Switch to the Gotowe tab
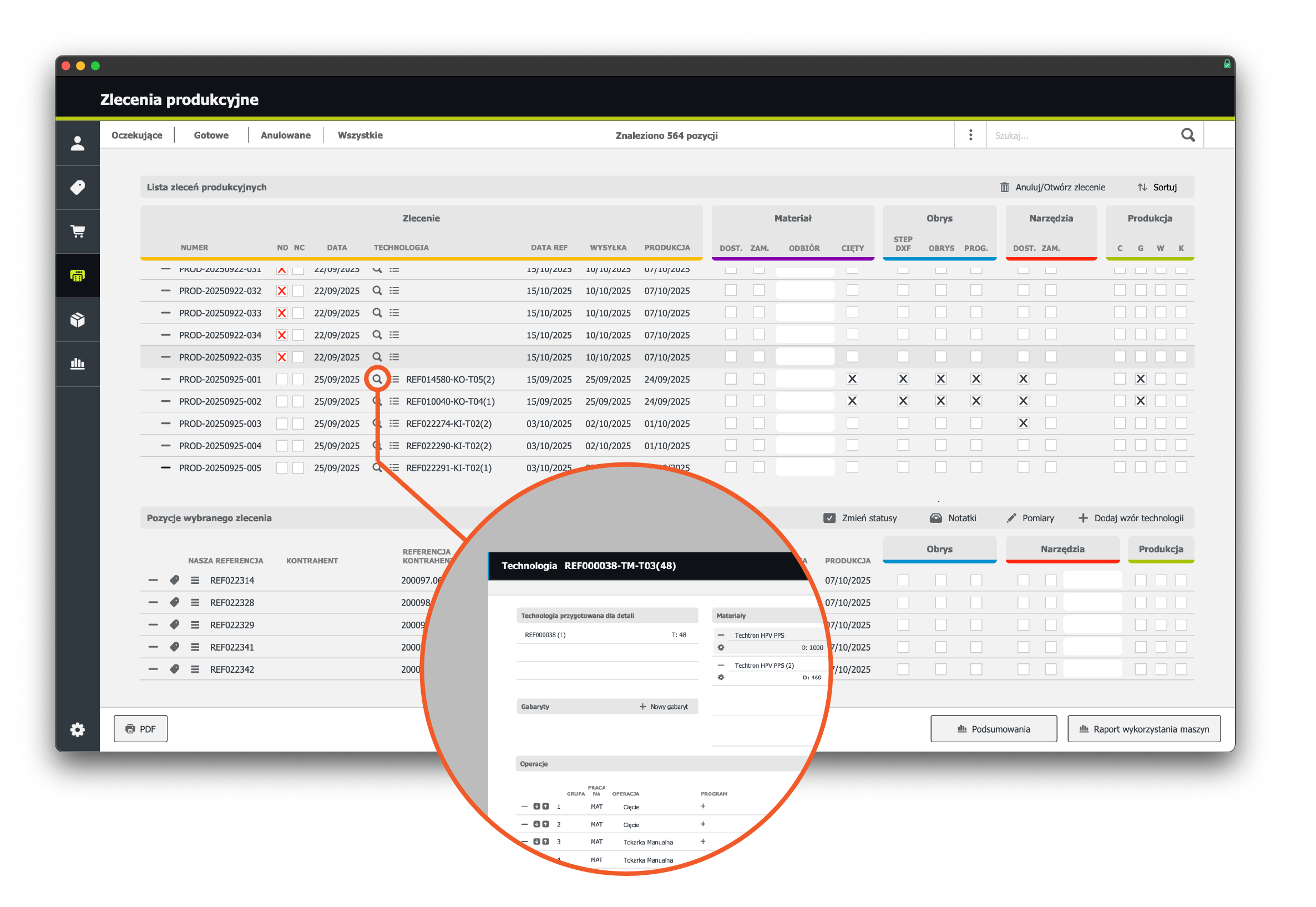Screen dimensions: 1316x907 (x=211, y=135)
